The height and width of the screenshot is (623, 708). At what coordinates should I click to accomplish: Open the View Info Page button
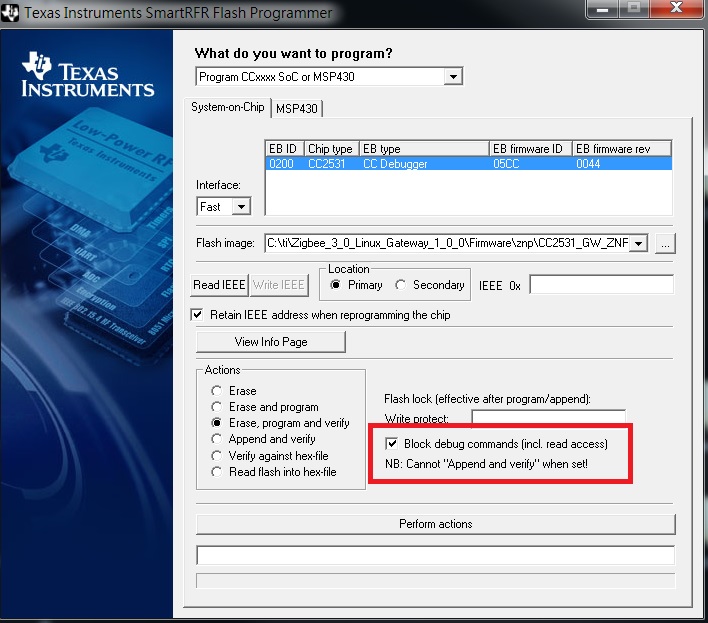click(270, 342)
